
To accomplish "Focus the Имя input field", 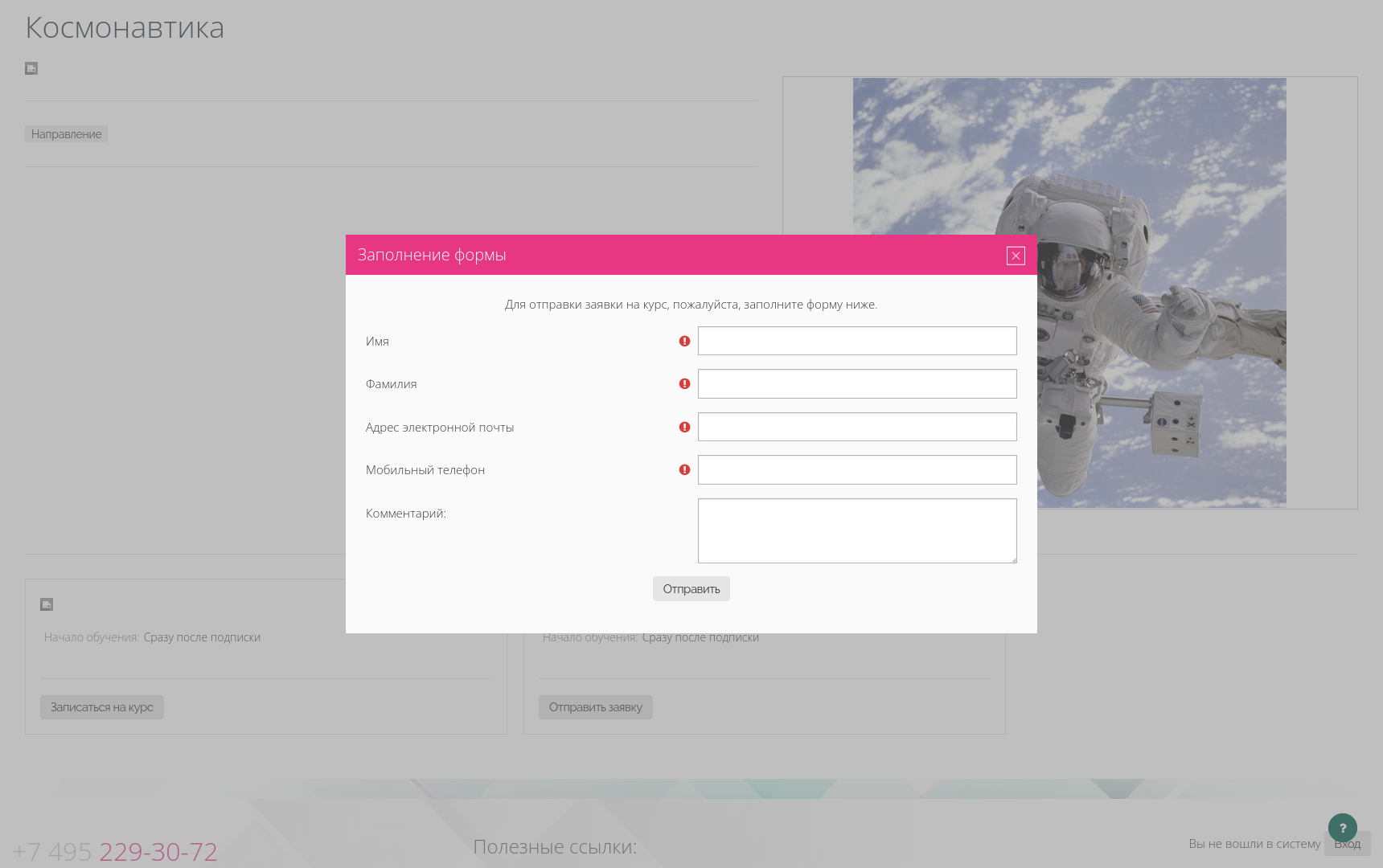I will (x=856, y=341).
